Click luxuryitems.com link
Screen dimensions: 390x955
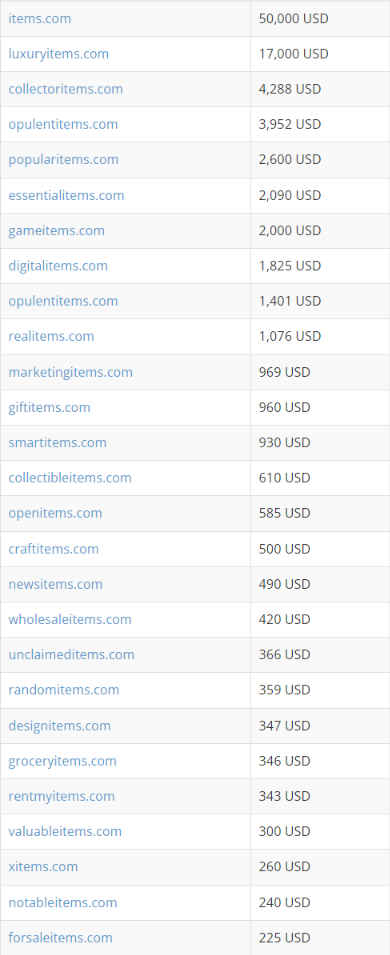[x=58, y=54]
